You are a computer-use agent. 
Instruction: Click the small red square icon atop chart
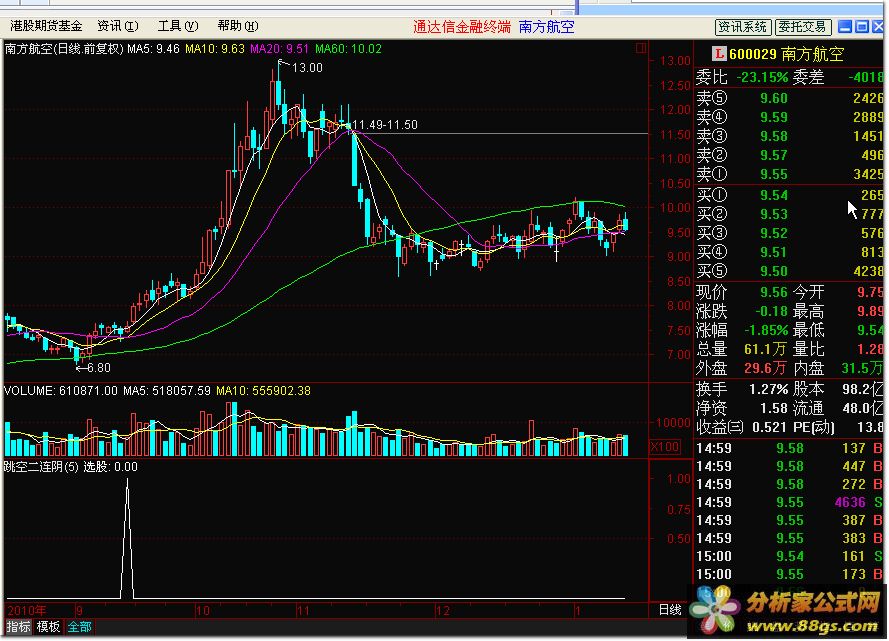coord(641,48)
